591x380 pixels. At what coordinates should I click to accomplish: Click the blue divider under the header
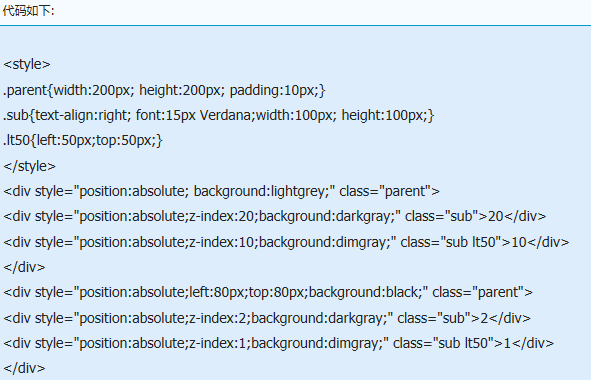pyautogui.click(x=296, y=26)
